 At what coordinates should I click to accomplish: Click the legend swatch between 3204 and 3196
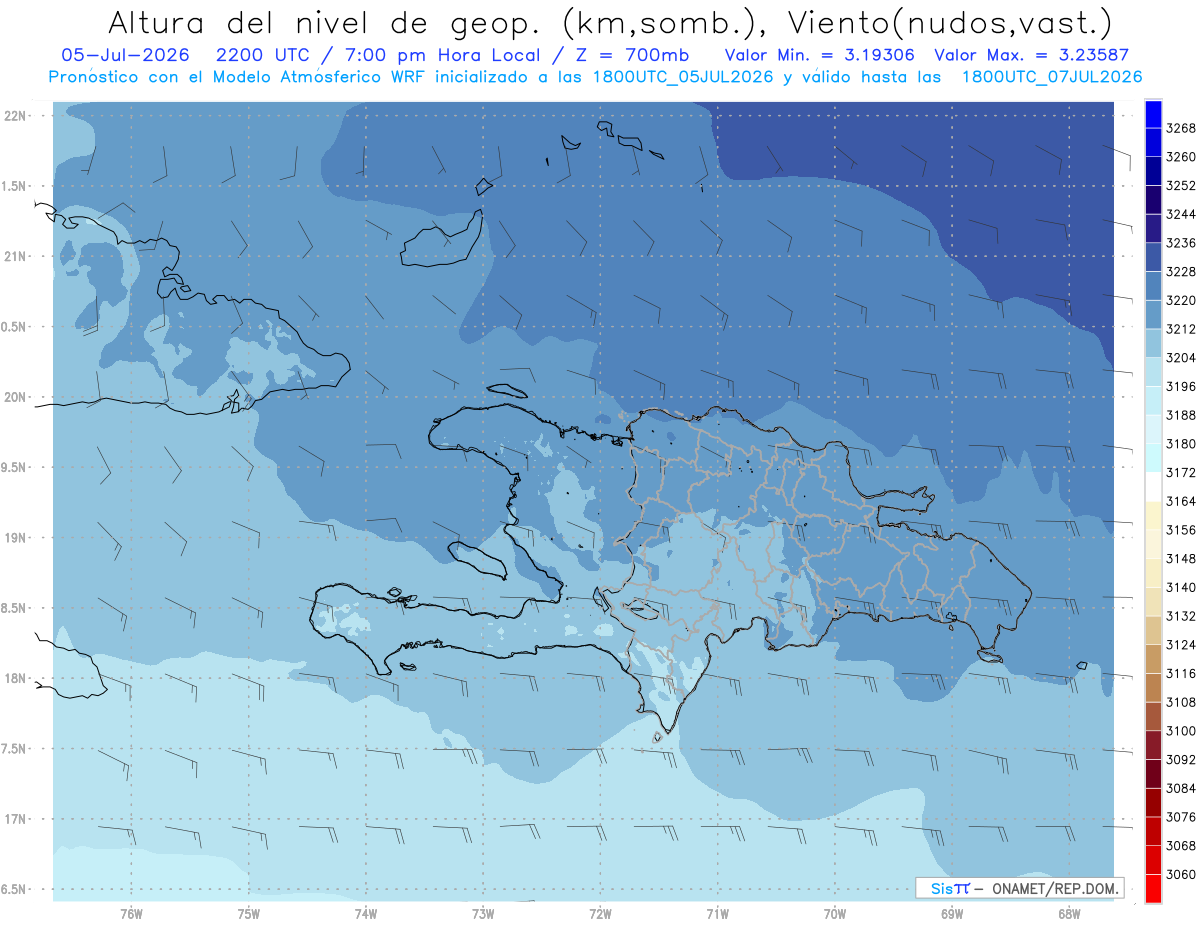coord(1153,372)
